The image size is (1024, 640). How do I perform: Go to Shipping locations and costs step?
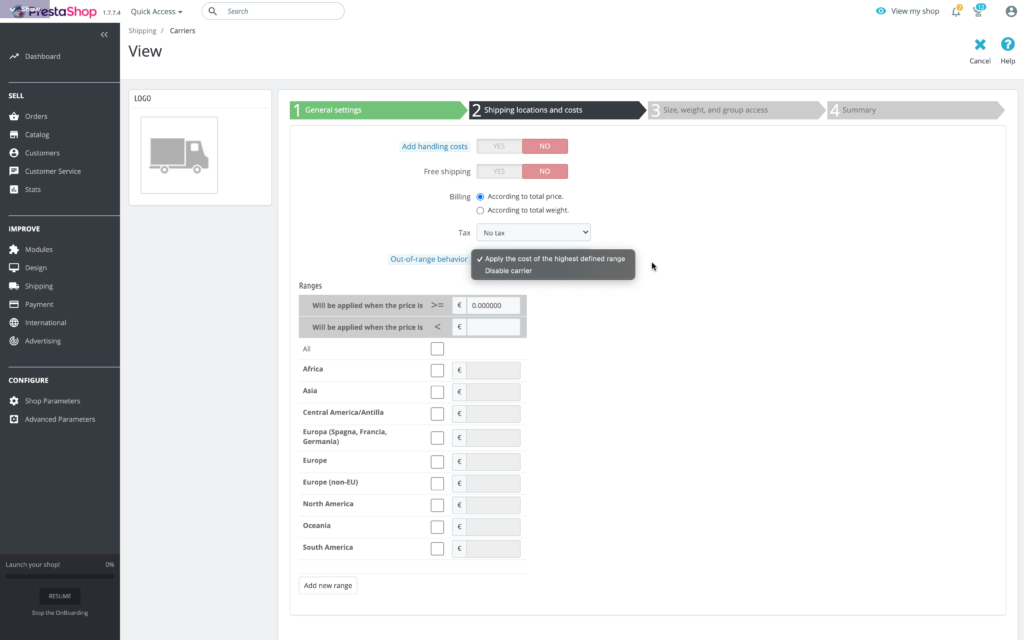coord(558,110)
